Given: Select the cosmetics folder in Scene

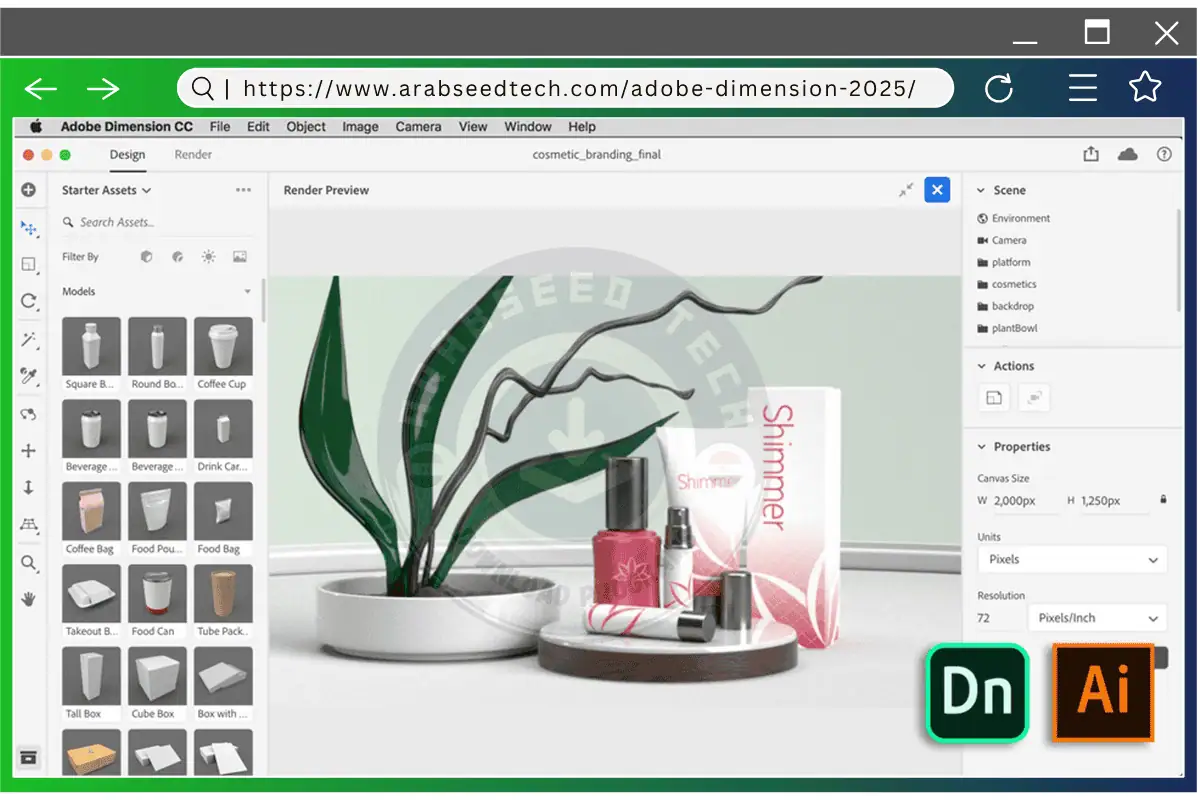Looking at the screenshot, I should tap(1013, 284).
